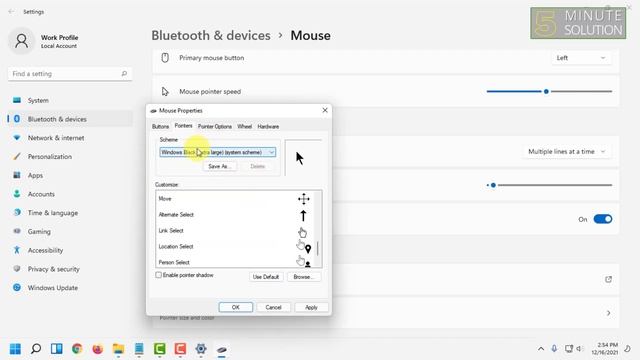This screenshot has height=360, width=640.
Task: Open Accounts settings category
Action: click(x=41, y=194)
